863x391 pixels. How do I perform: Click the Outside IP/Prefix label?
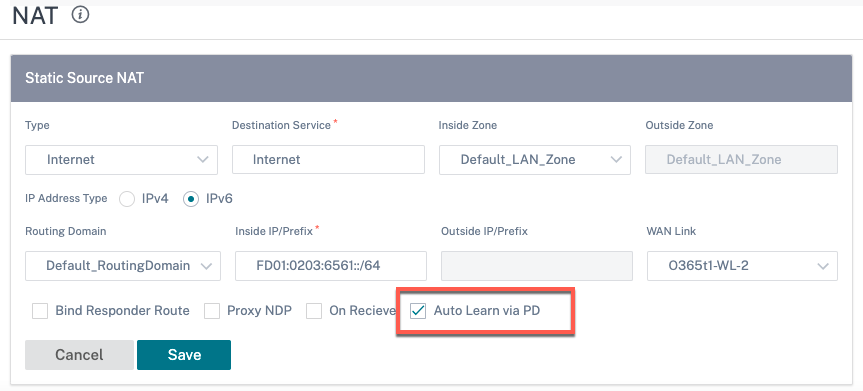point(484,231)
